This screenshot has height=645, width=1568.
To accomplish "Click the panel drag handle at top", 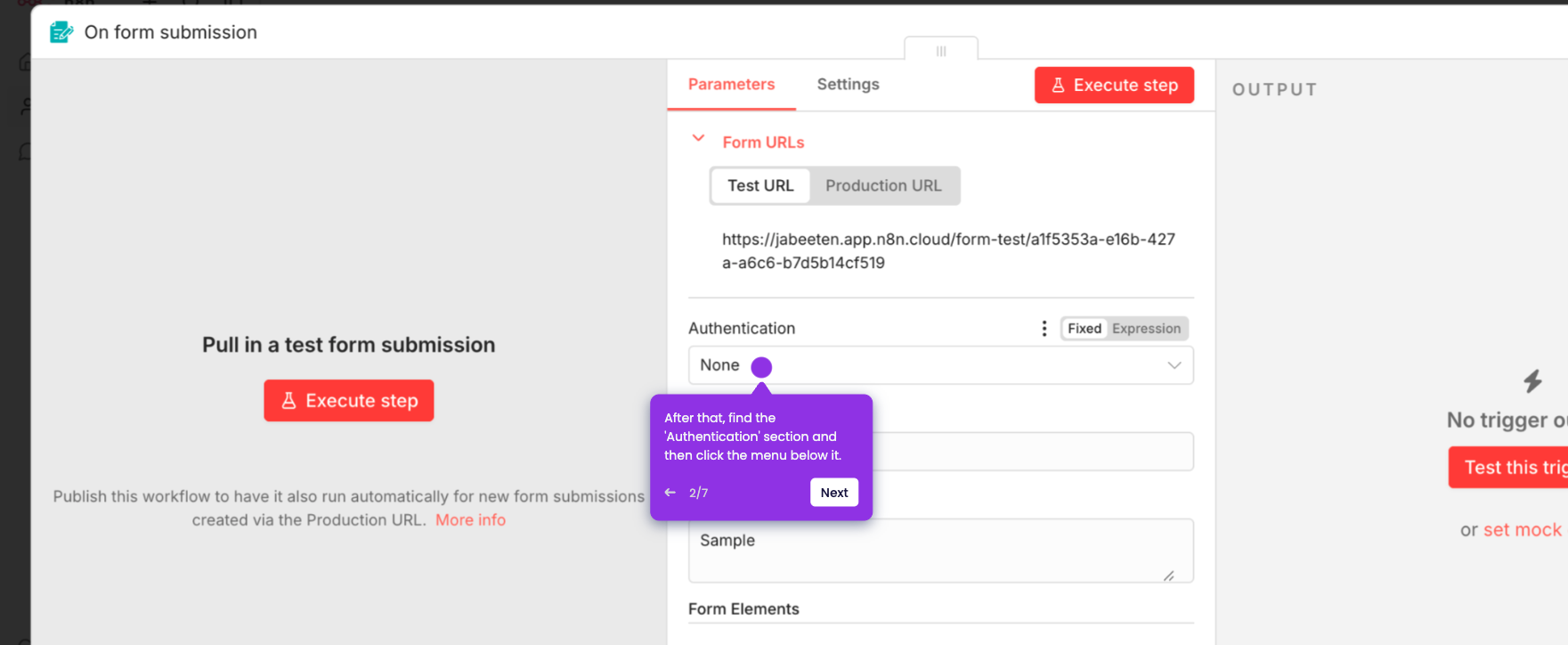I will coord(941,51).
